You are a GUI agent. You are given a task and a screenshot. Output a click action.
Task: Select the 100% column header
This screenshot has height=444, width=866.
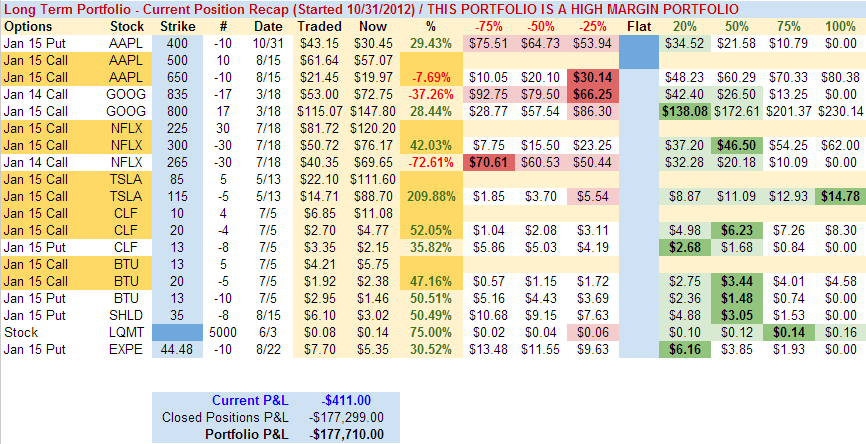click(x=838, y=28)
